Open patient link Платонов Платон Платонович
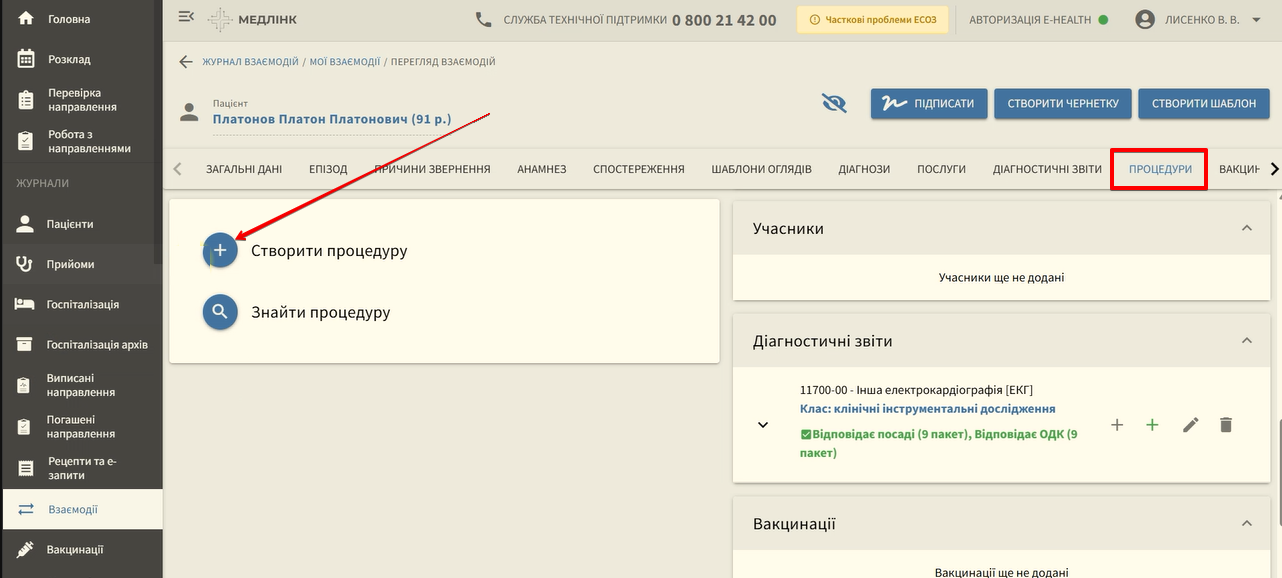 click(332, 119)
